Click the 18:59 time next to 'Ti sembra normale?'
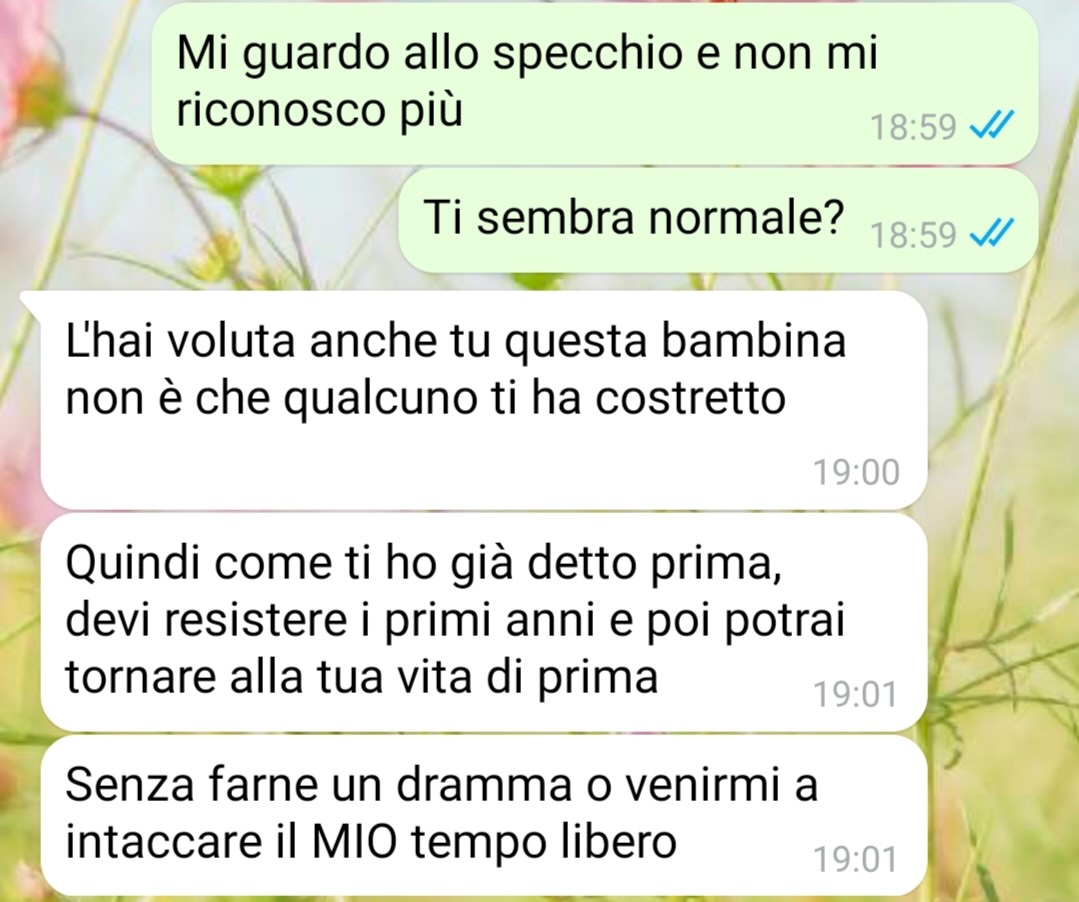This screenshot has height=902, width=1079. [913, 235]
